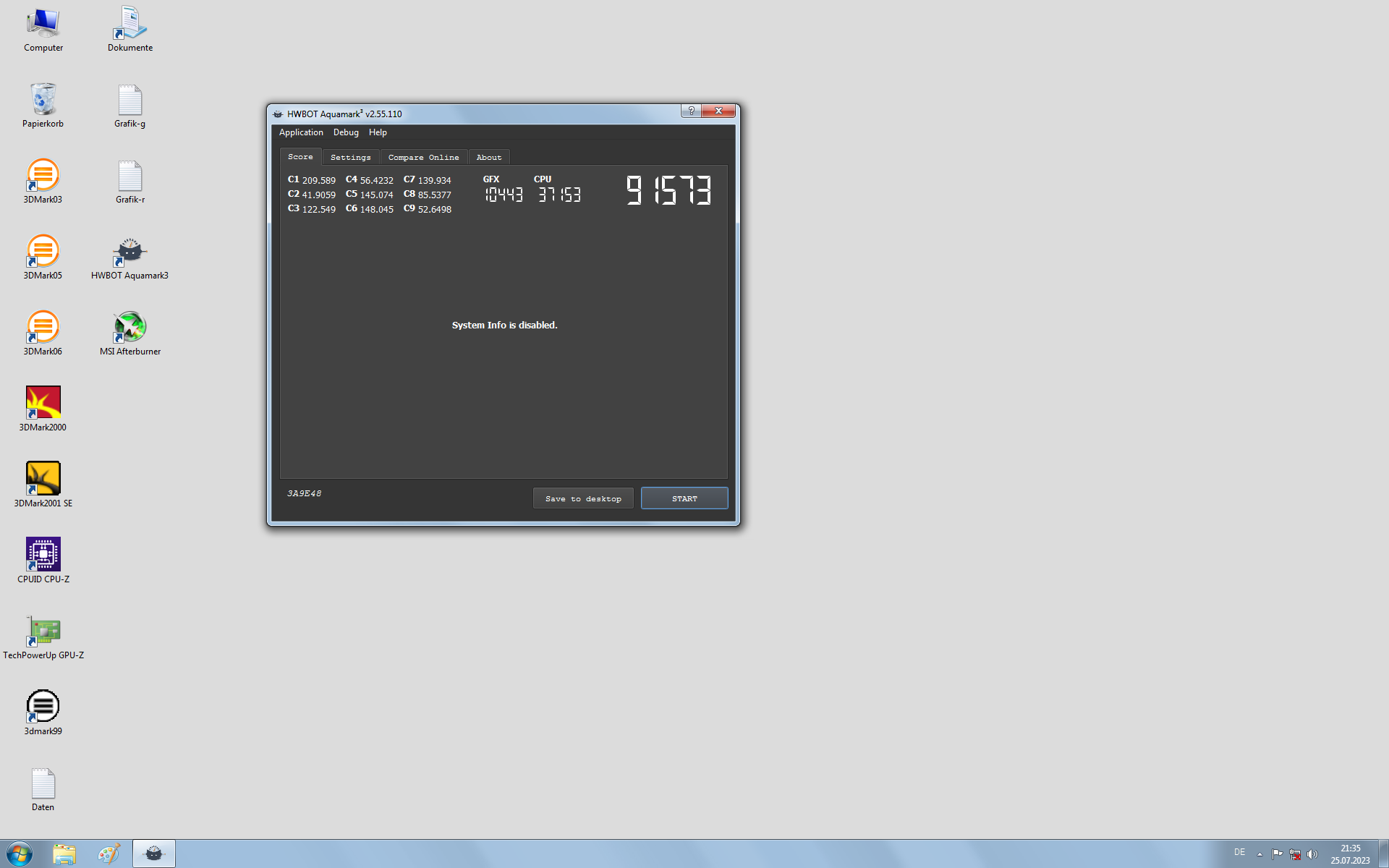Select the CPUID CPU-Z shortcut
This screenshot has width=1389, height=868.
coord(43,562)
